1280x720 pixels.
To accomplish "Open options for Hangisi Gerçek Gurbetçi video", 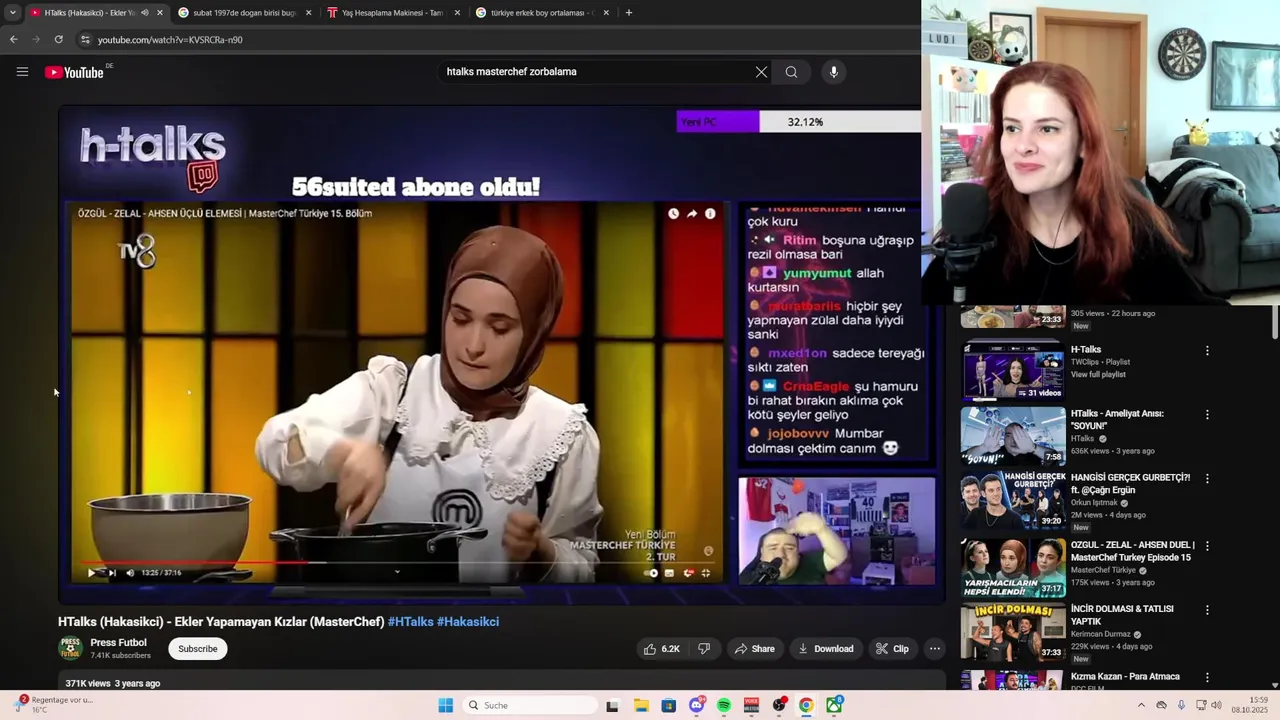I will (1207, 479).
